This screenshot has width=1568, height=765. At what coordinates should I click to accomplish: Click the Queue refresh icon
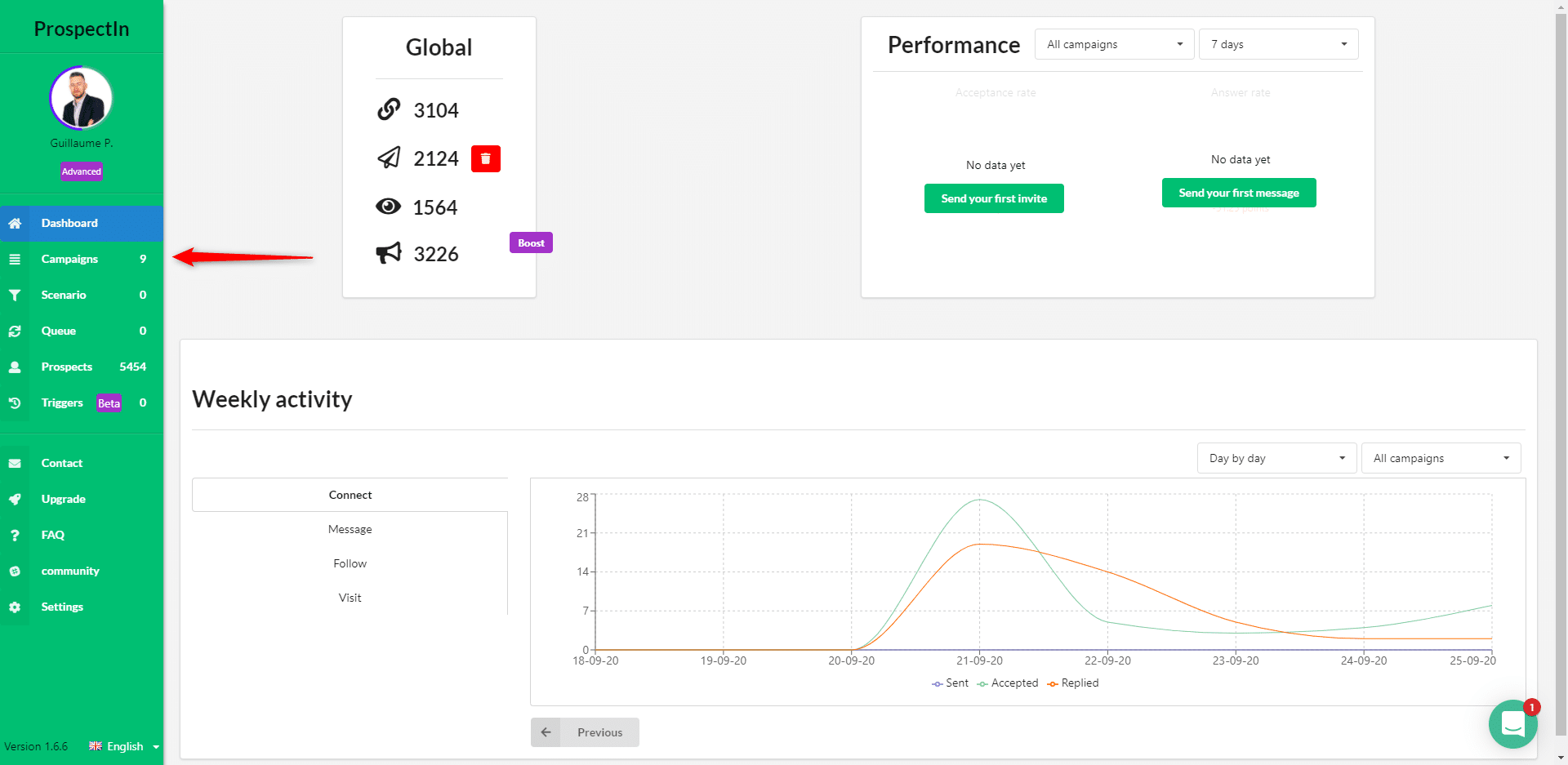(15, 331)
